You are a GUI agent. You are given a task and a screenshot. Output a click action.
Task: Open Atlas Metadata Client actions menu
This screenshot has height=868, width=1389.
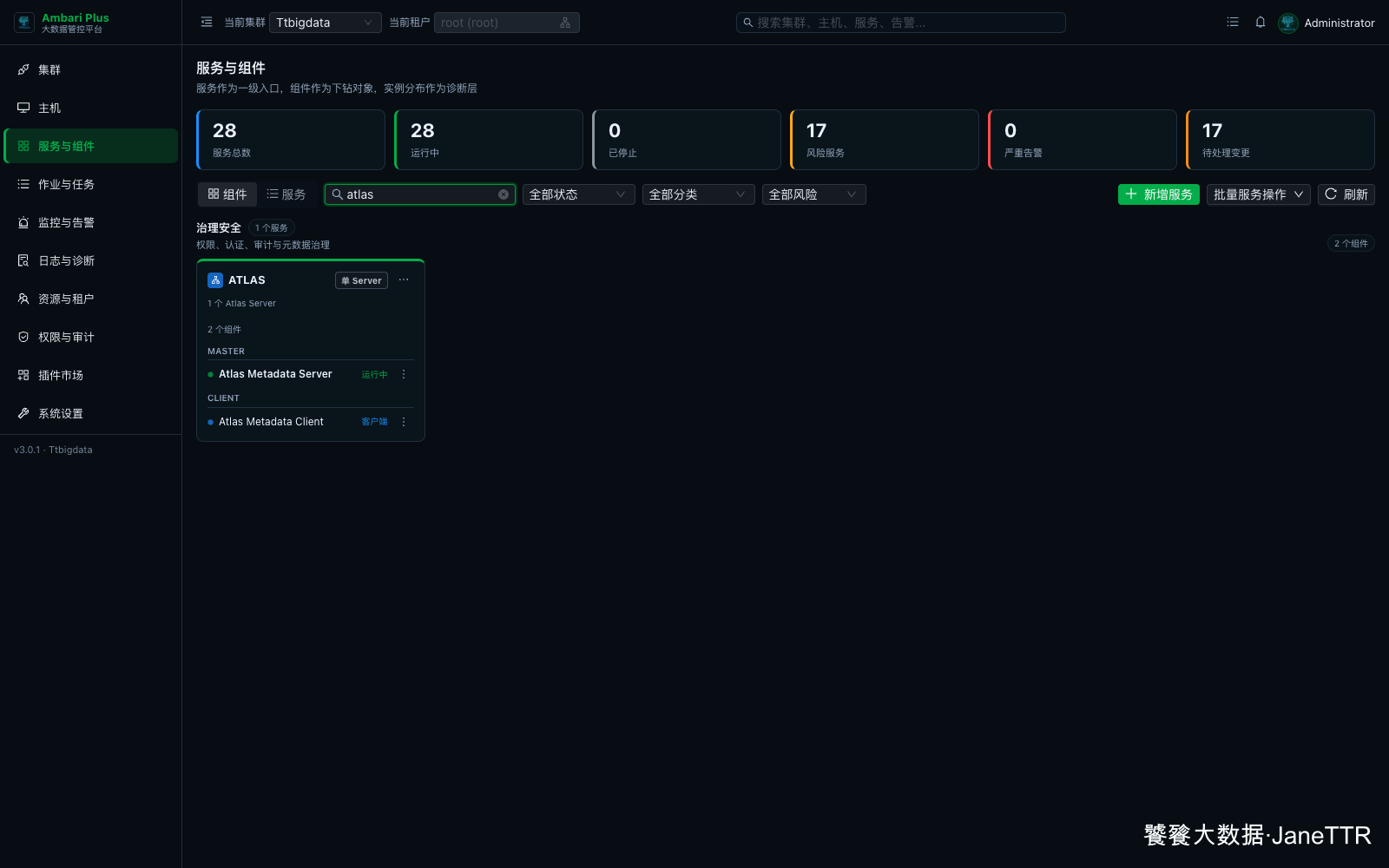[x=404, y=422]
